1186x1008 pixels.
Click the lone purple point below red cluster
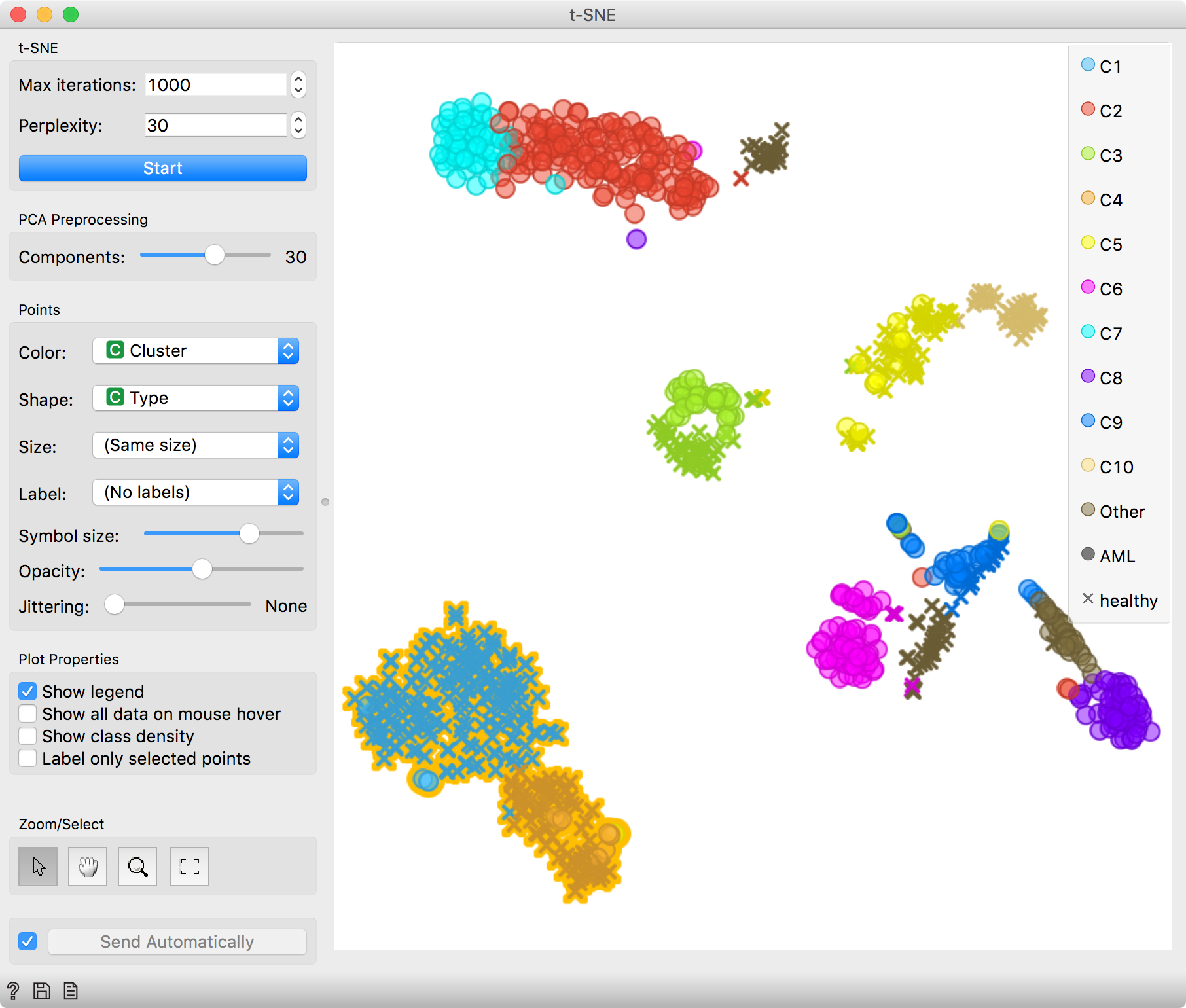click(x=636, y=239)
